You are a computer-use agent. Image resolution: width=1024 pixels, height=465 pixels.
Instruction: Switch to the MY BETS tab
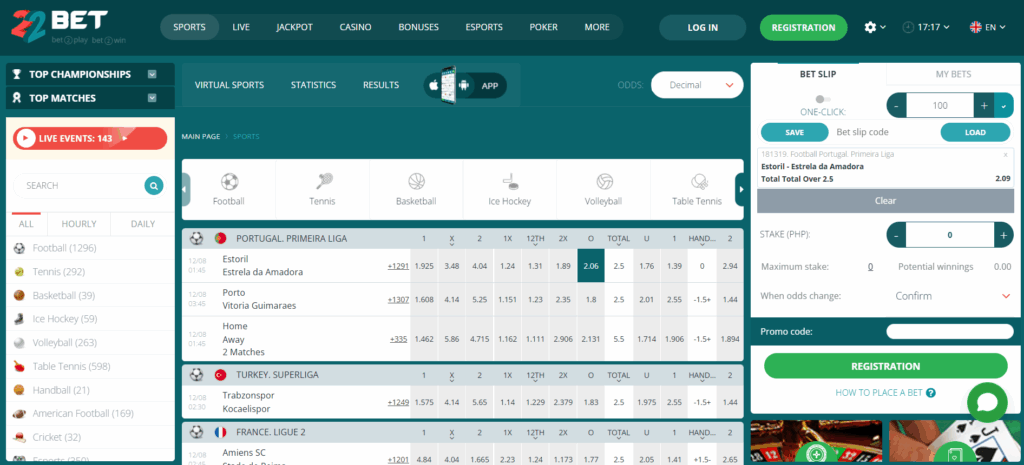point(953,74)
